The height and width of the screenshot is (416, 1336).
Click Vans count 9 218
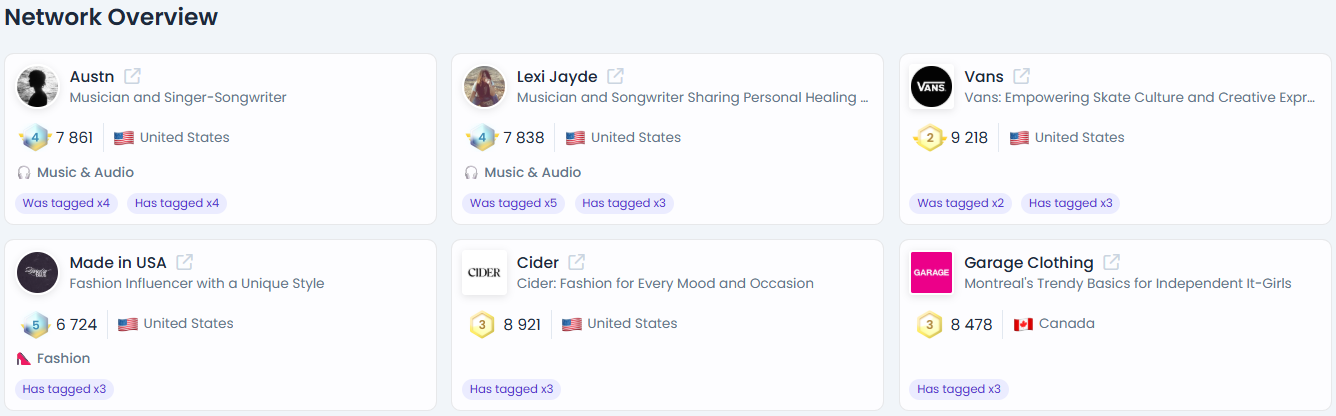coord(969,138)
